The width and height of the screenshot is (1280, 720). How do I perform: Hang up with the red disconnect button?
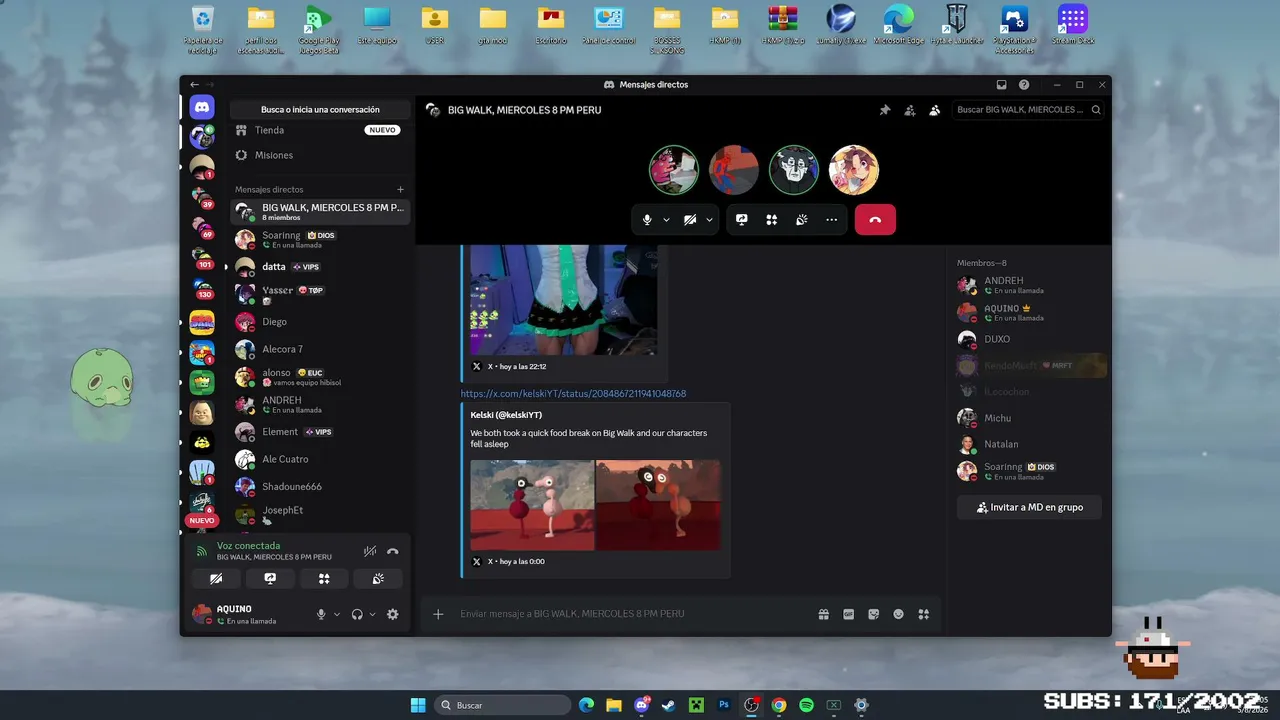coord(875,220)
